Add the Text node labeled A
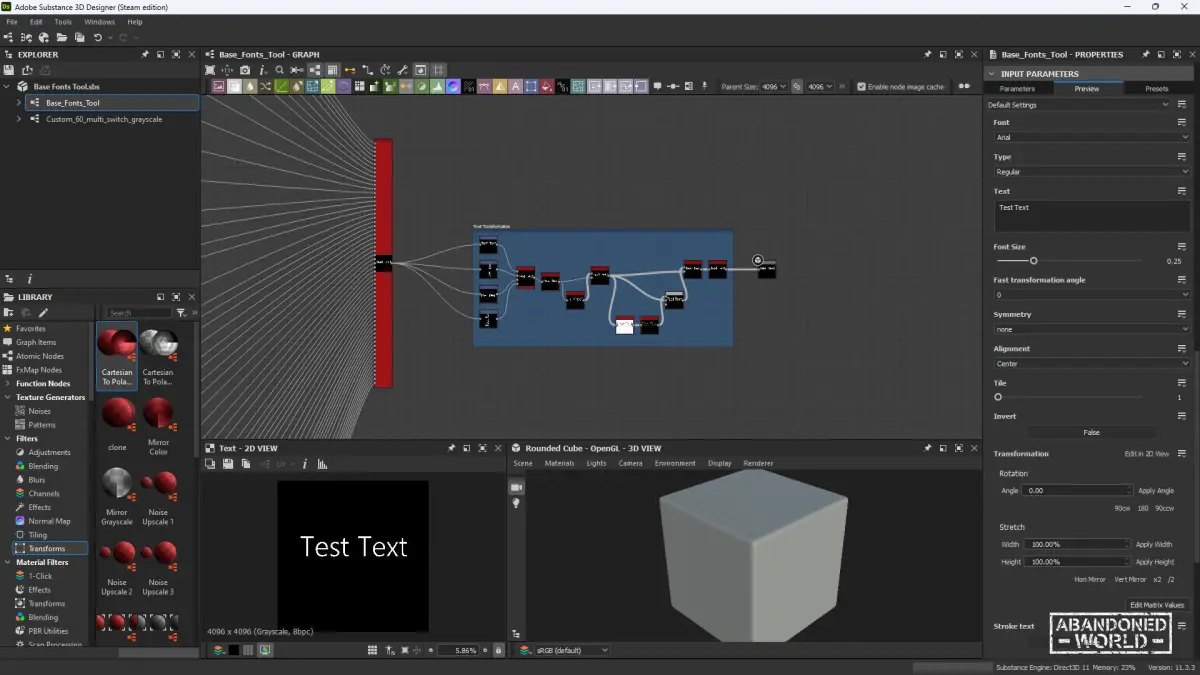The height and width of the screenshot is (675, 1200). tap(515, 87)
